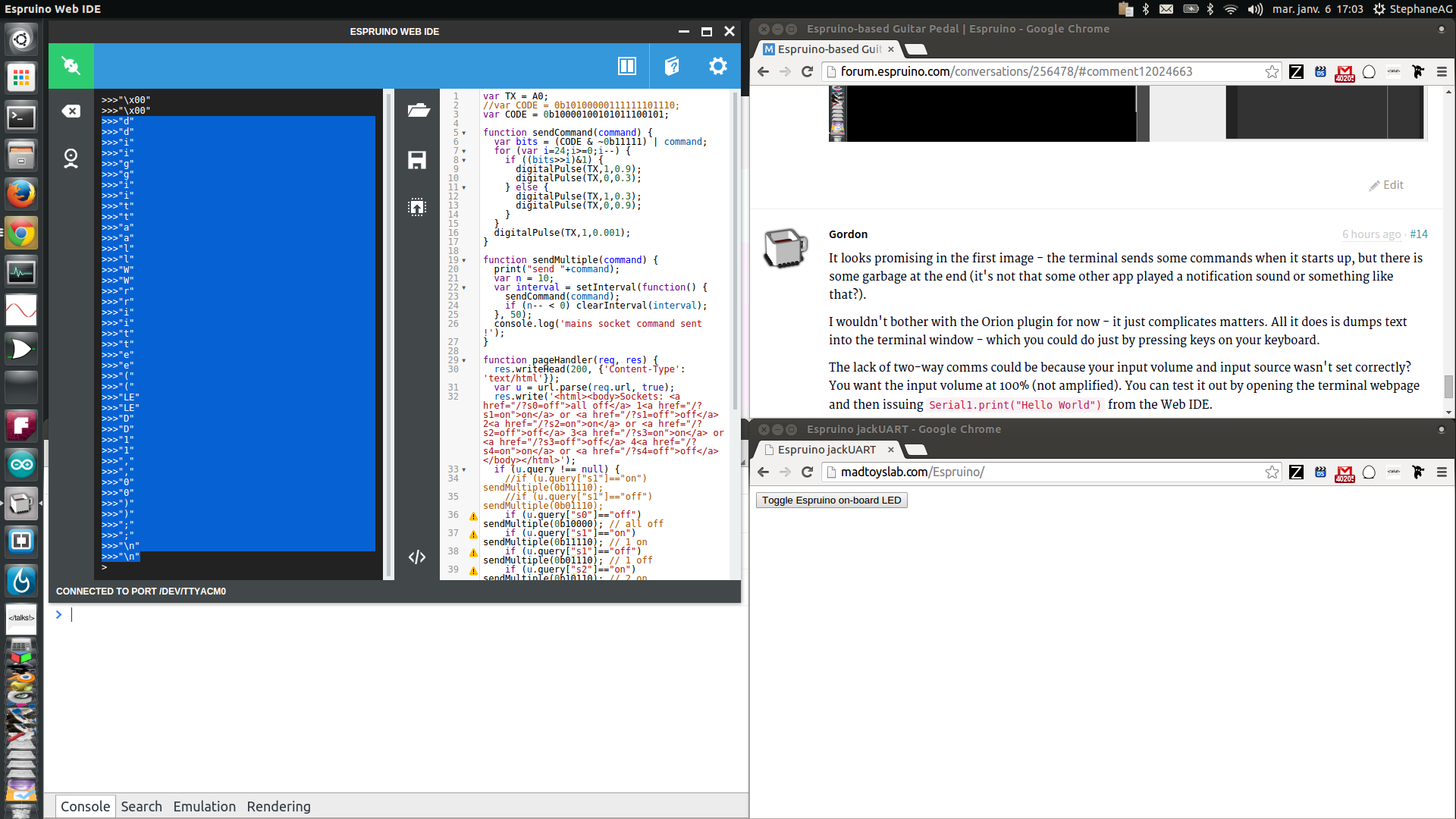Image resolution: width=1456 pixels, height=819 pixels.
Task: Switch to graphical editor code icon
Action: 417,557
